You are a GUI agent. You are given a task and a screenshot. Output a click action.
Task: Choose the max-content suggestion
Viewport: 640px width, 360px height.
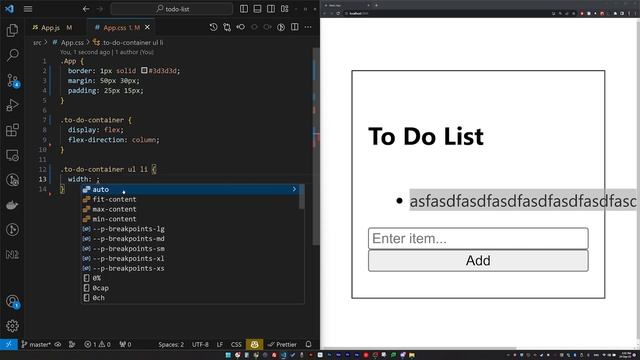point(189,209)
